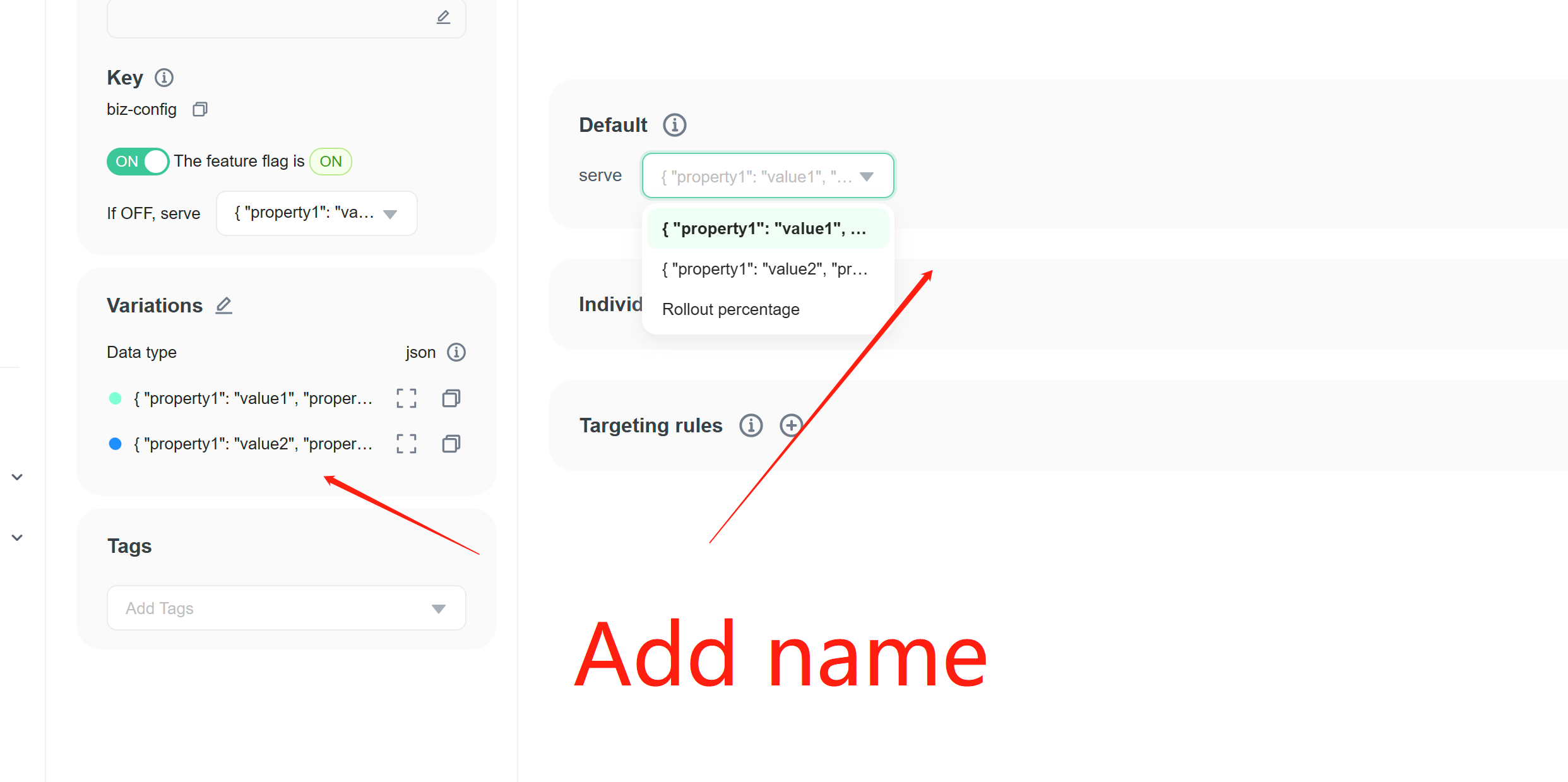The height and width of the screenshot is (782, 1568).
Task: Click the pencil icon next to Variations
Action: click(223, 305)
